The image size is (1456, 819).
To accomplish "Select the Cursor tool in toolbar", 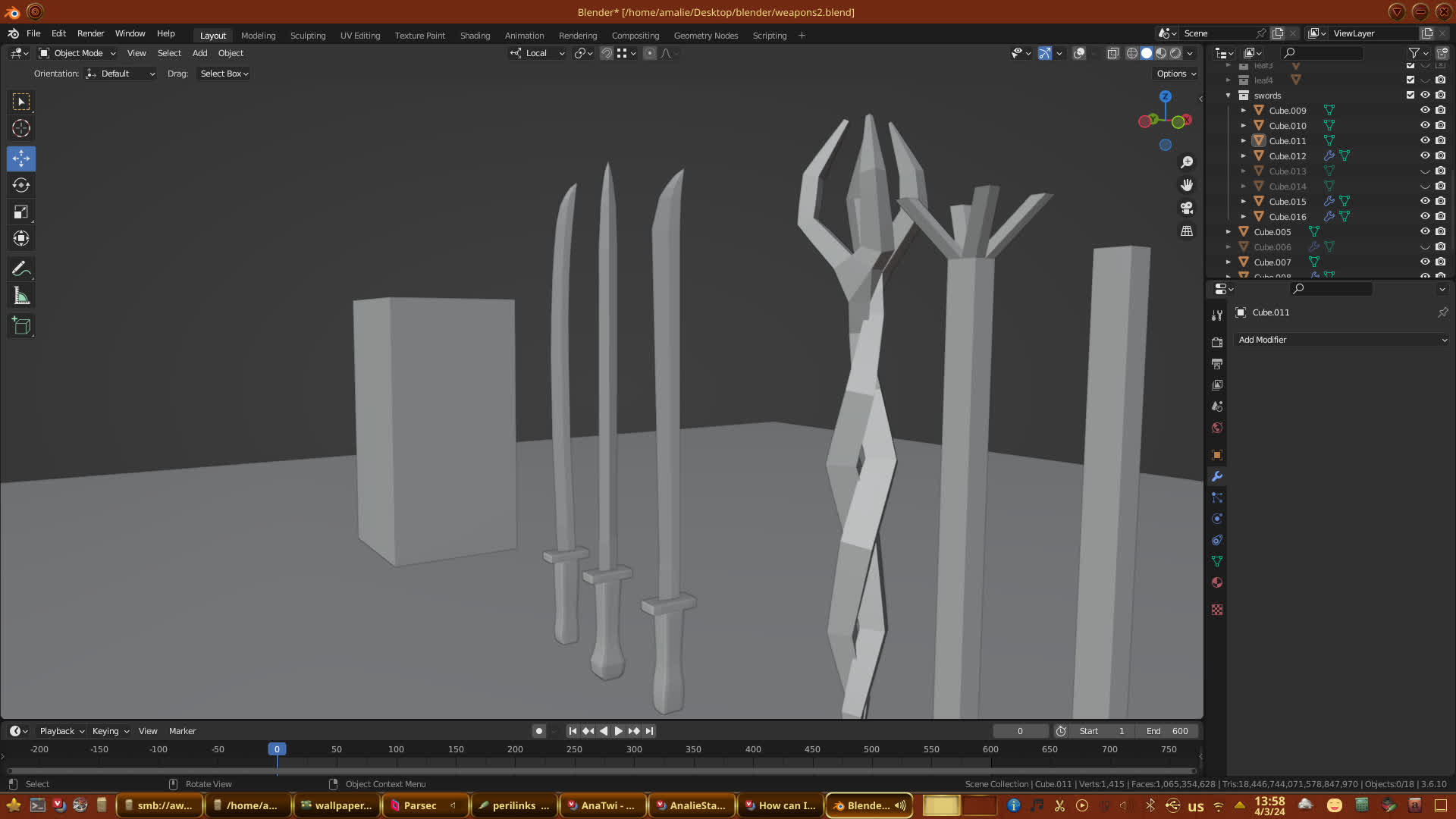I will tap(21, 128).
